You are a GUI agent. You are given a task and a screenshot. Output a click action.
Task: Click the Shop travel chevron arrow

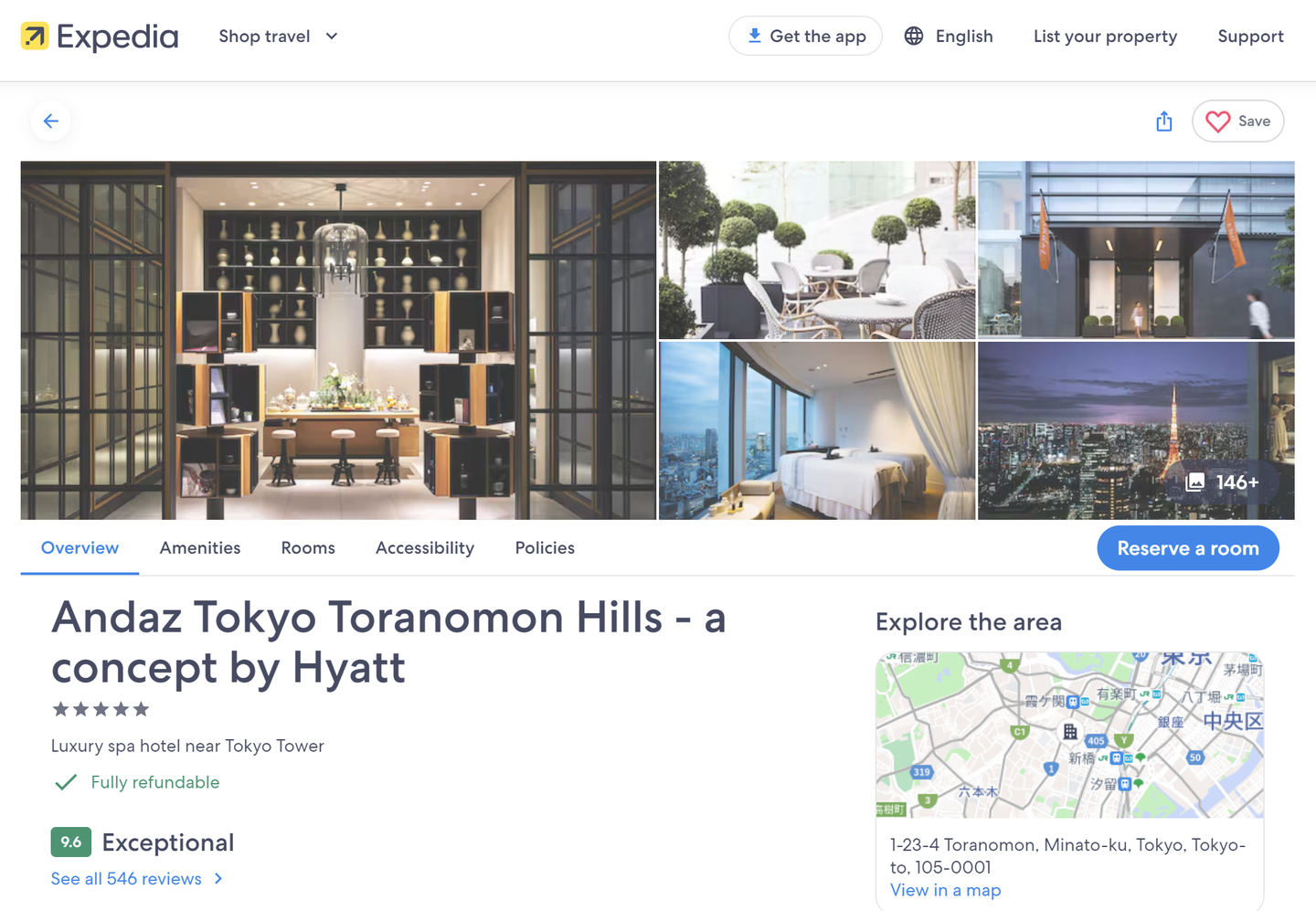332,37
